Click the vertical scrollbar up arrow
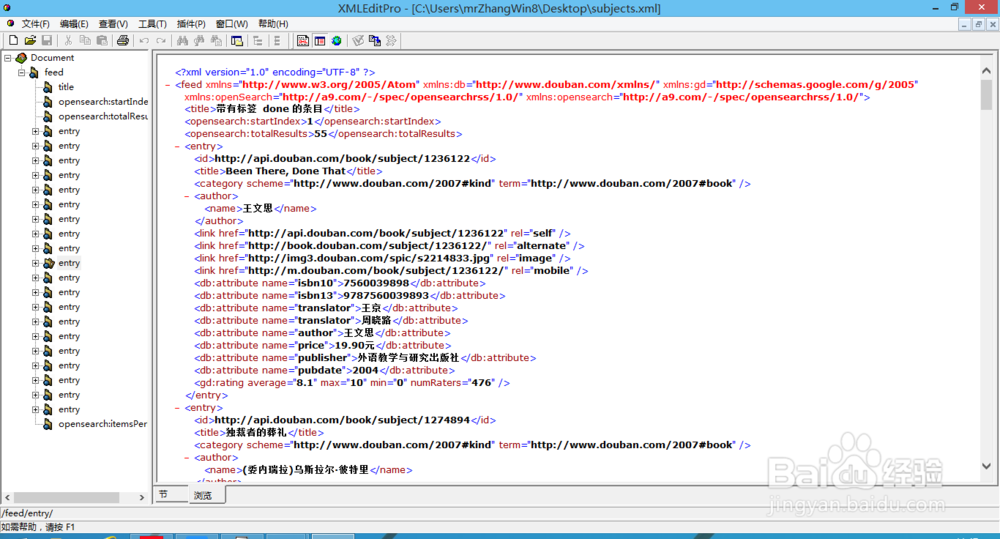The image size is (1000, 539). [986, 71]
